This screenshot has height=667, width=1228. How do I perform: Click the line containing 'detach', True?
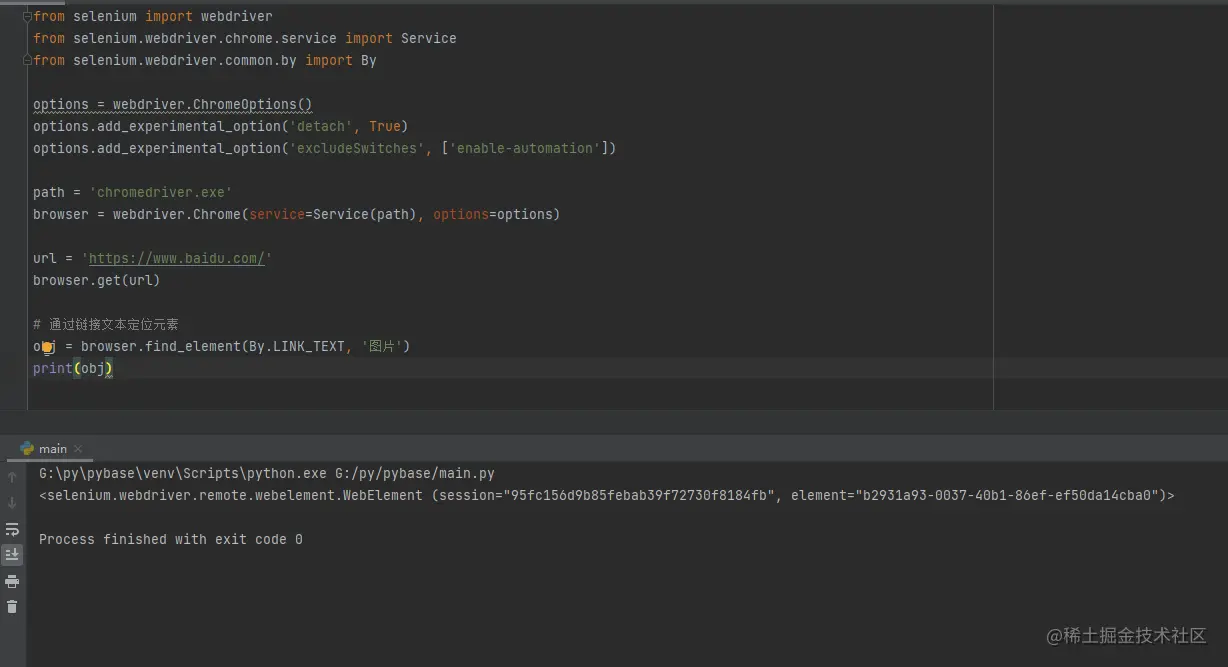point(221,126)
